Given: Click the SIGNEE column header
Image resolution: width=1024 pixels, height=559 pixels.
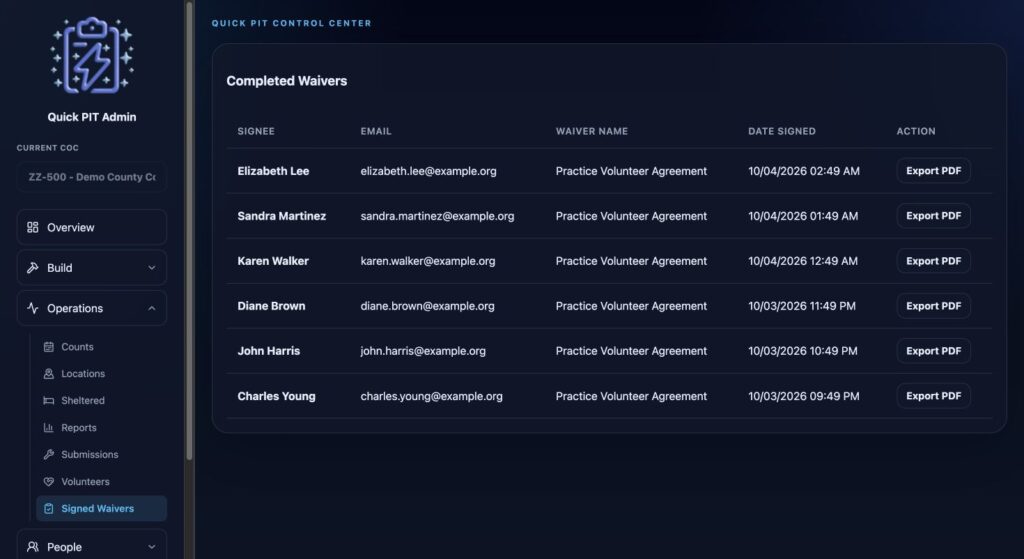Looking at the screenshot, I should click(256, 131).
